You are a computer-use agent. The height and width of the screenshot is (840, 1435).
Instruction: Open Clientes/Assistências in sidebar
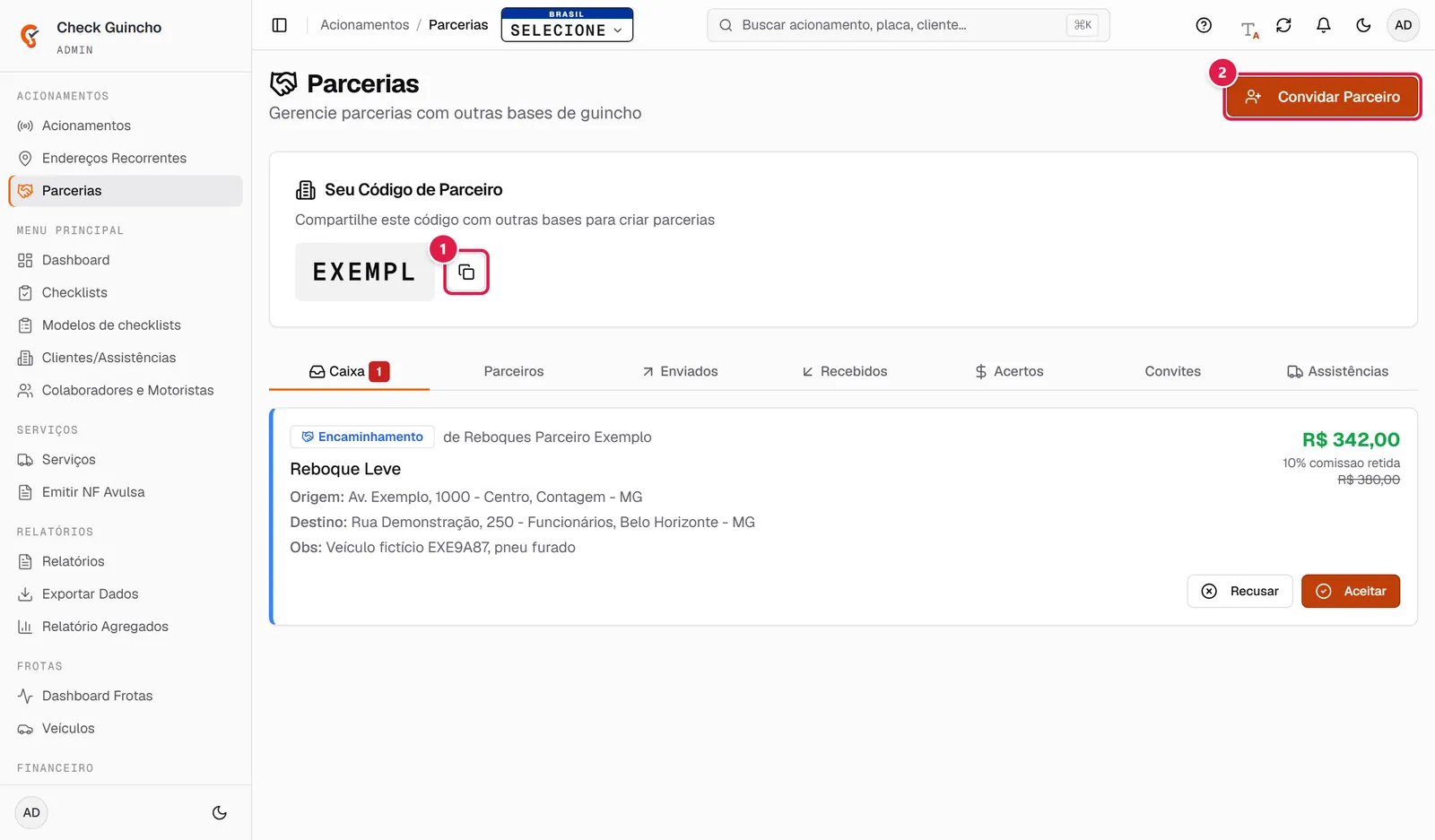pos(126,358)
